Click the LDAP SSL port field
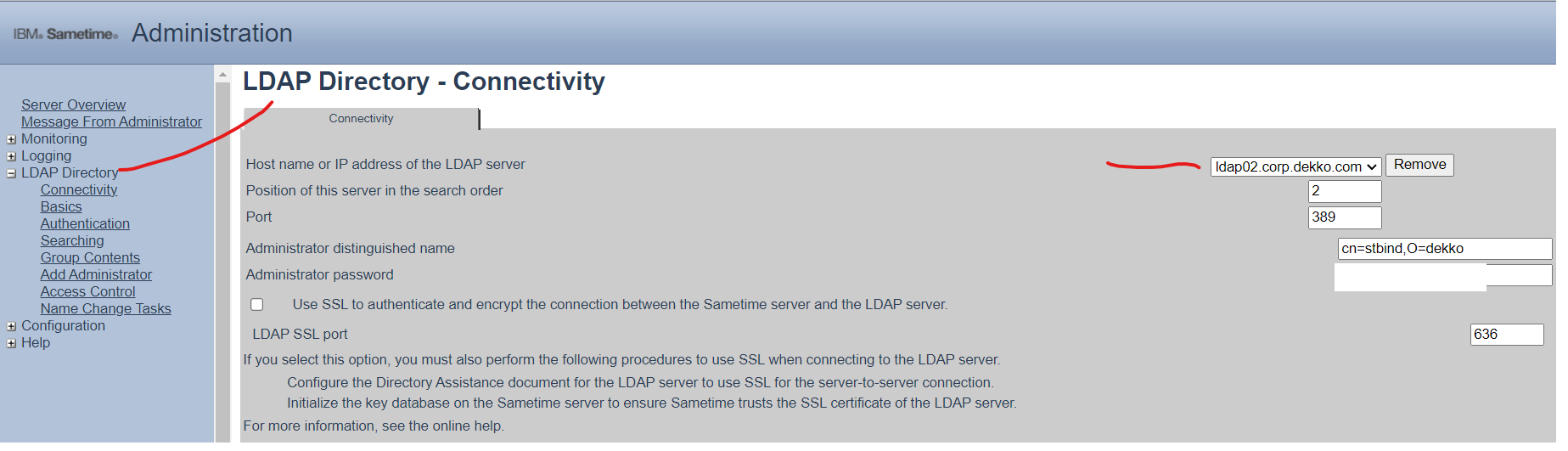Image resolution: width=1568 pixels, height=451 pixels. pos(1507,335)
